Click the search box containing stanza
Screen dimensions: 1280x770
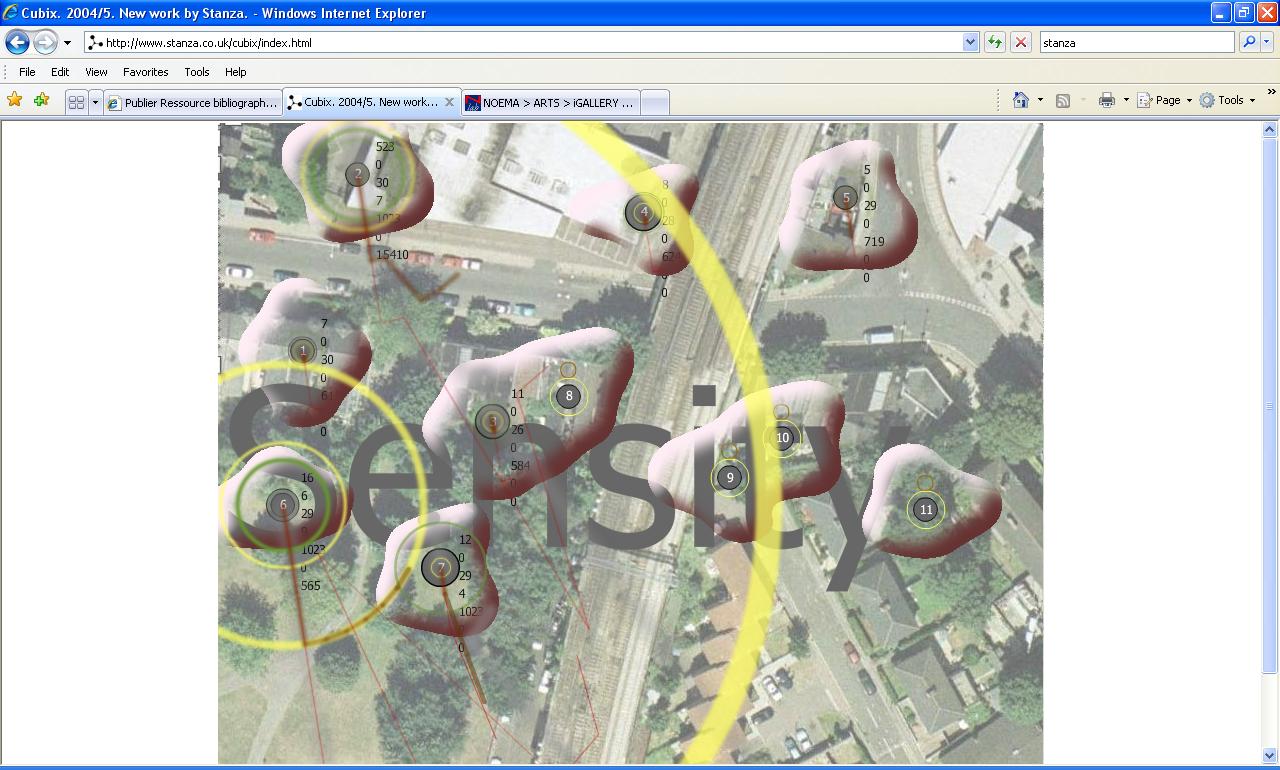click(x=1137, y=43)
